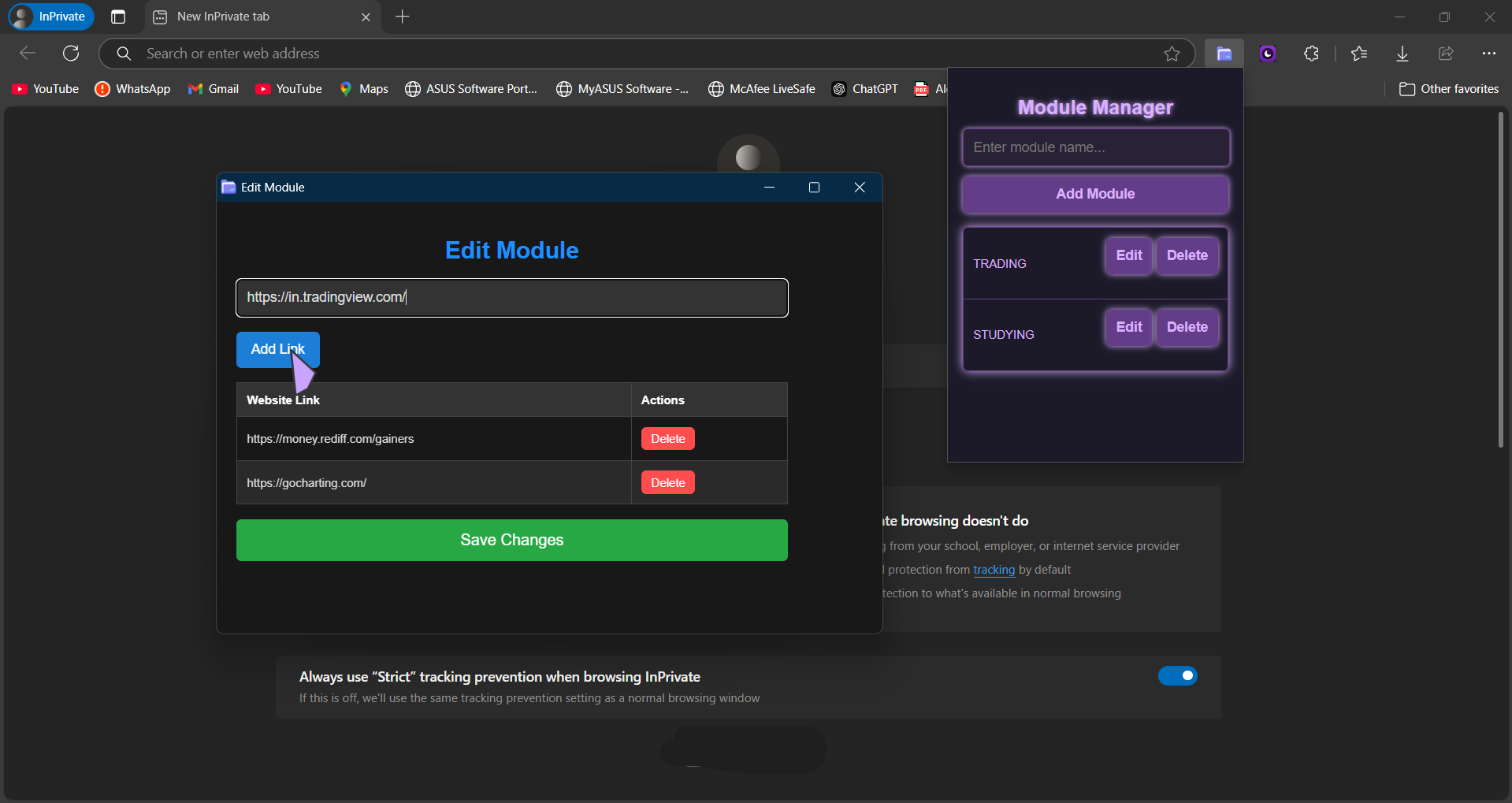Edit the STUDYING module
Screen dimensions: 1512x803
pos(1127,327)
